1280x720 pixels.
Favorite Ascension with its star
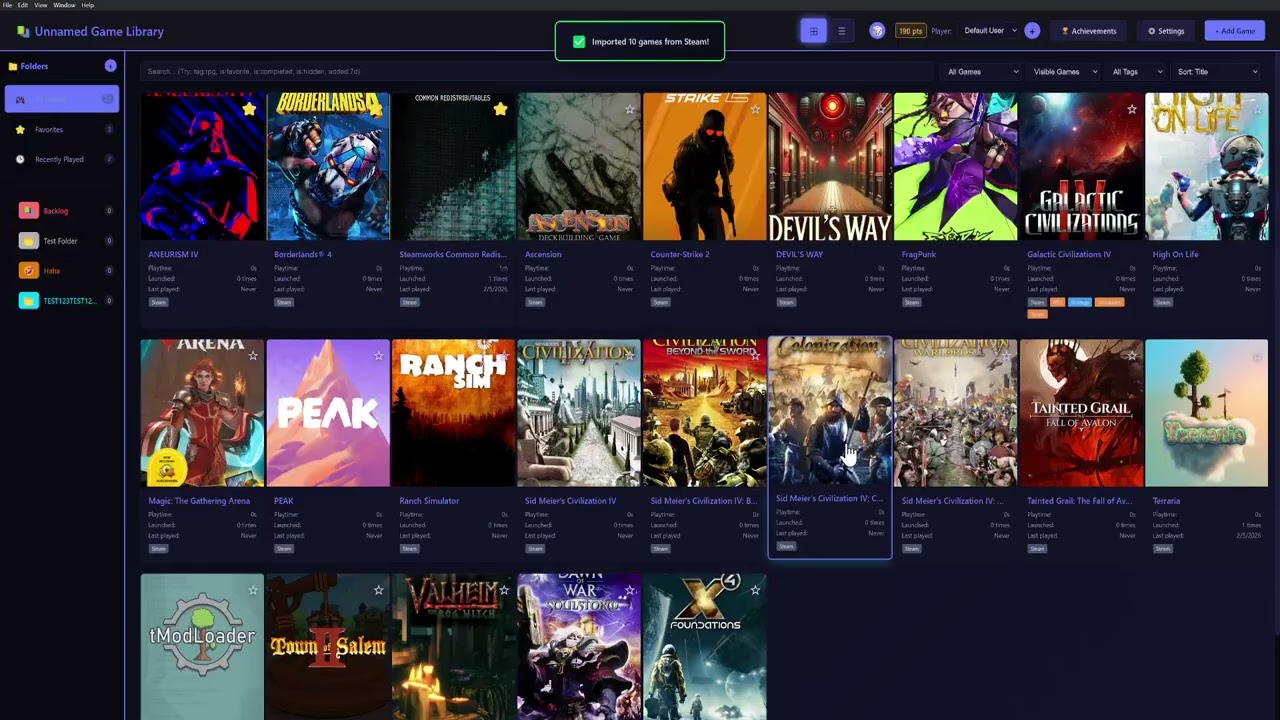coord(629,109)
